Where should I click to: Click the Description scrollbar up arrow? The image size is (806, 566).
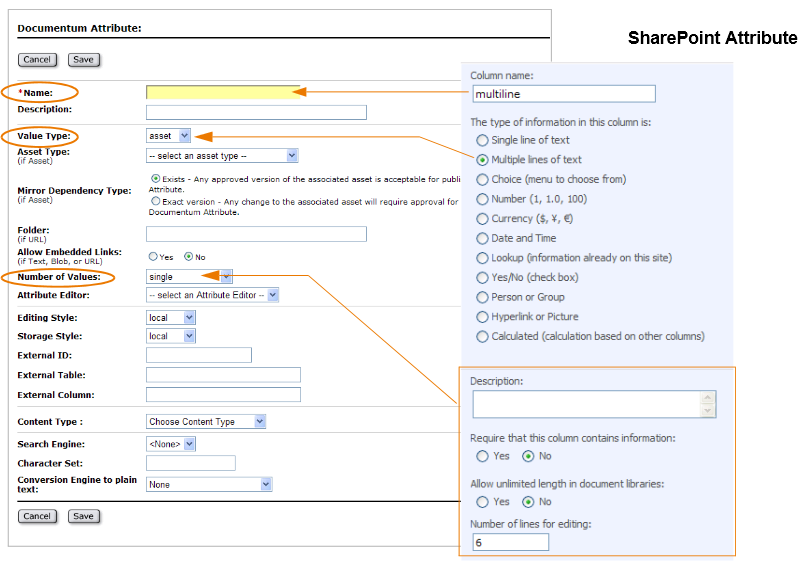tap(708, 397)
